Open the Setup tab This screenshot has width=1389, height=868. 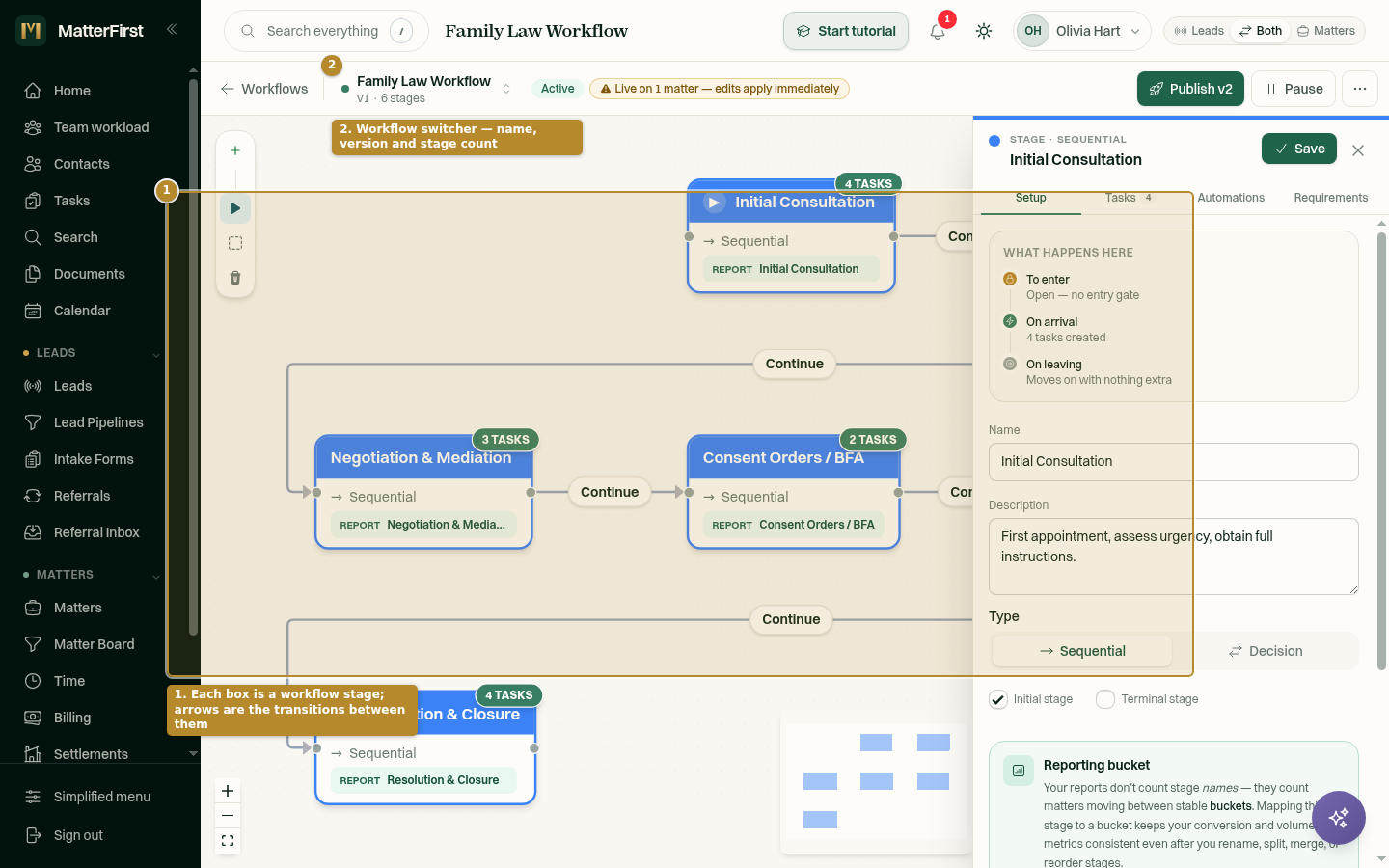(1030, 198)
